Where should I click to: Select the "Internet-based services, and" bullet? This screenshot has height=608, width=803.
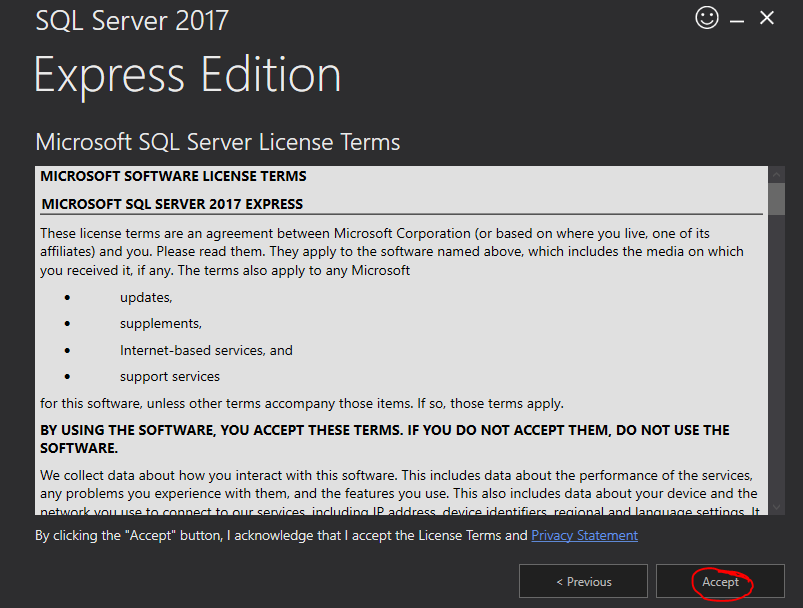click(206, 350)
